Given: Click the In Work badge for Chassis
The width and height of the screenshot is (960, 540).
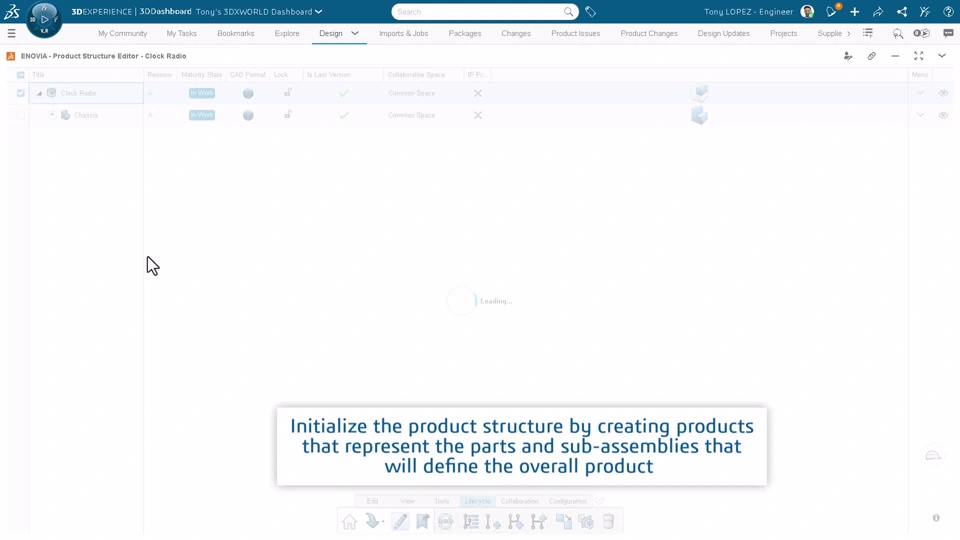Looking at the screenshot, I should tap(201, 115).
